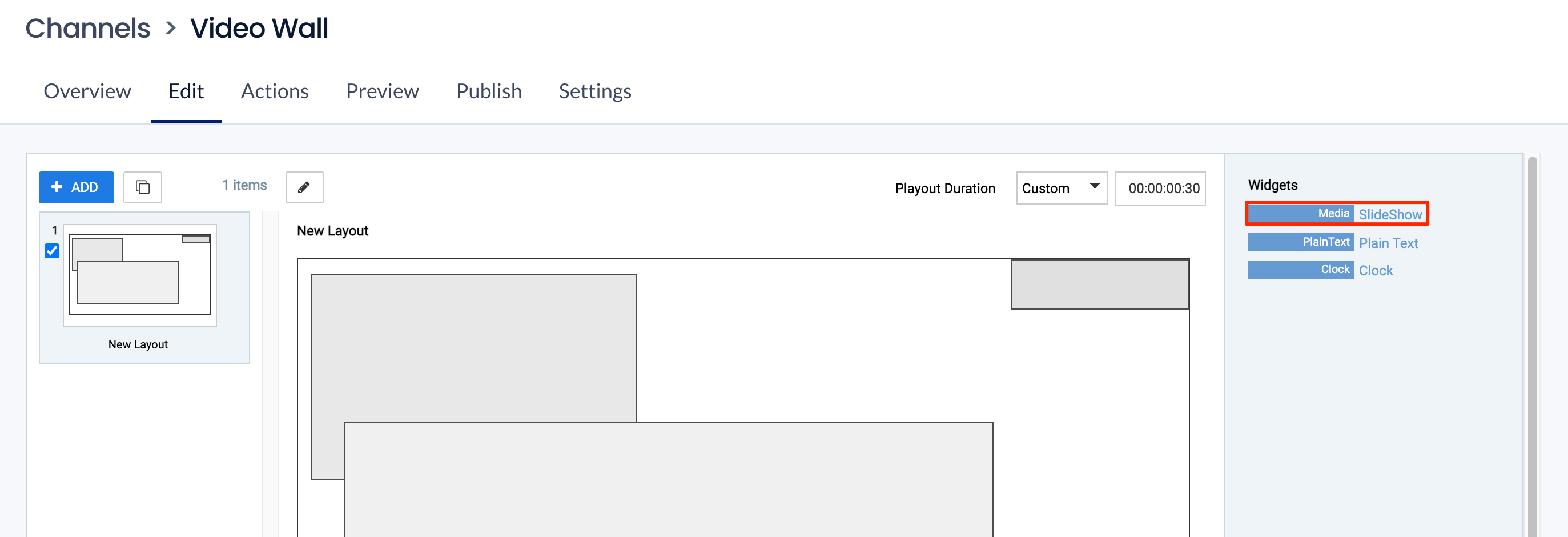Select the New Layout thumbnail
Screen dimensions: 1568x537
pyautogui.click(x=140, y=275)
